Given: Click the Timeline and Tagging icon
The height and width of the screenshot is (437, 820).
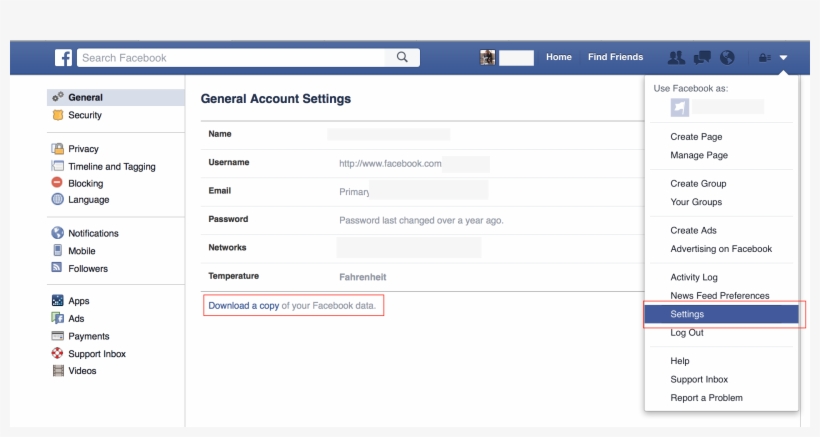Looking at the screenshot, I should tap(58, 166).
